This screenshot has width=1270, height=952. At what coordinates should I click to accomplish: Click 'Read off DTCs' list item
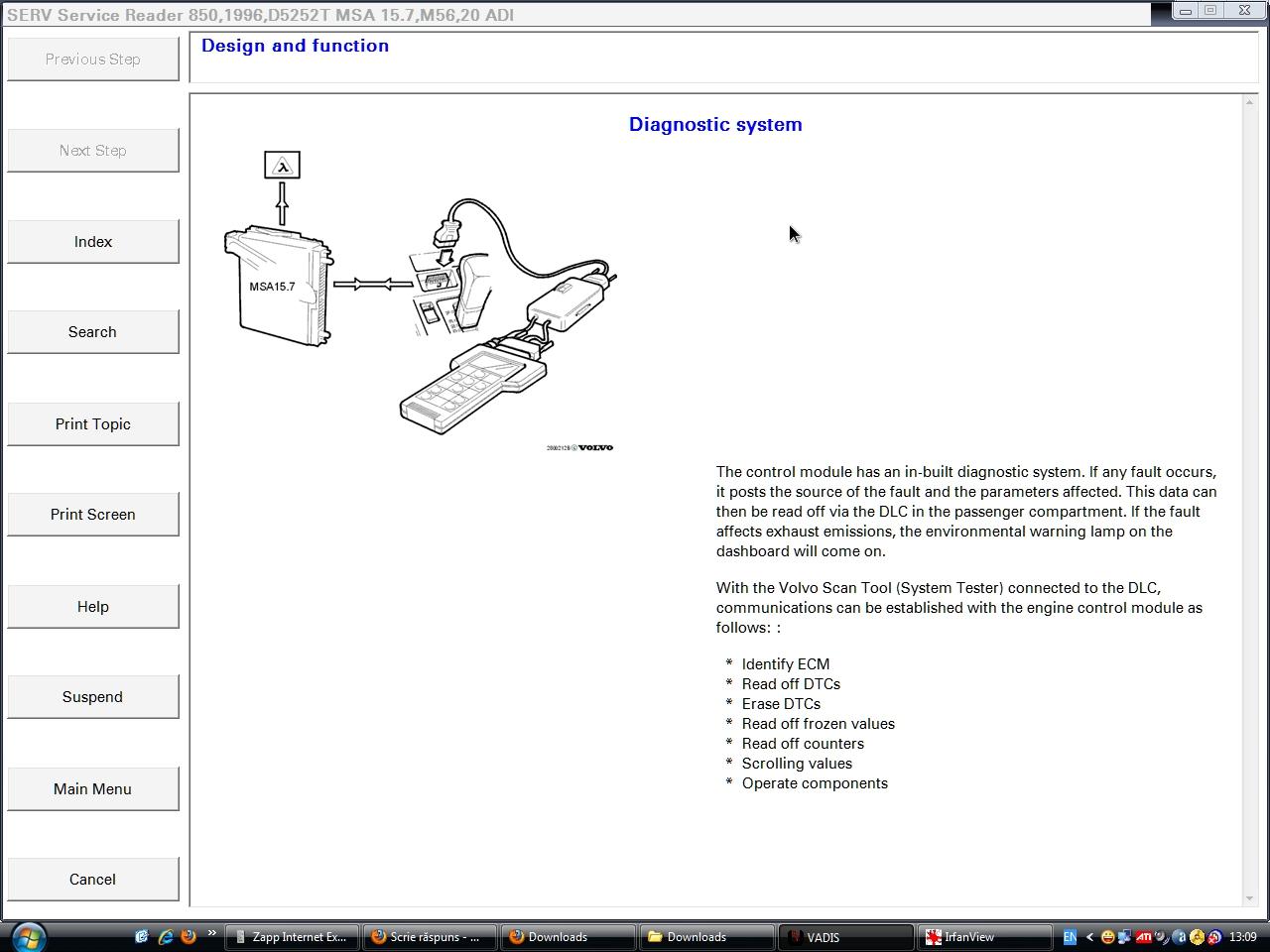pos(791,684)
